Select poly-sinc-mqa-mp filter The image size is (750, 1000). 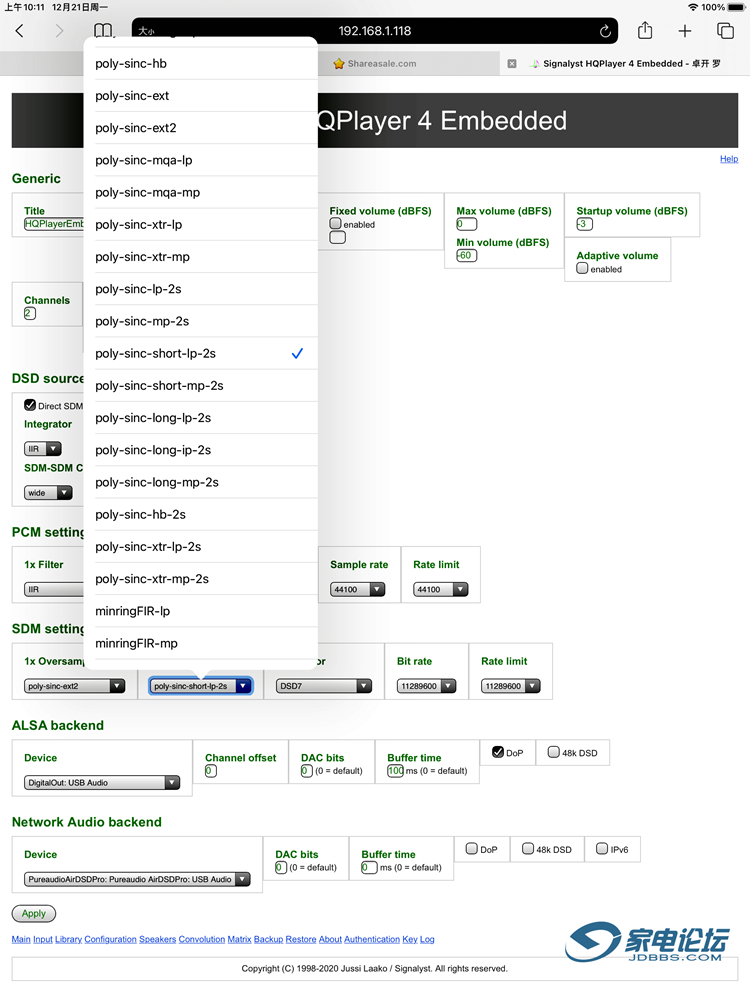200,193
